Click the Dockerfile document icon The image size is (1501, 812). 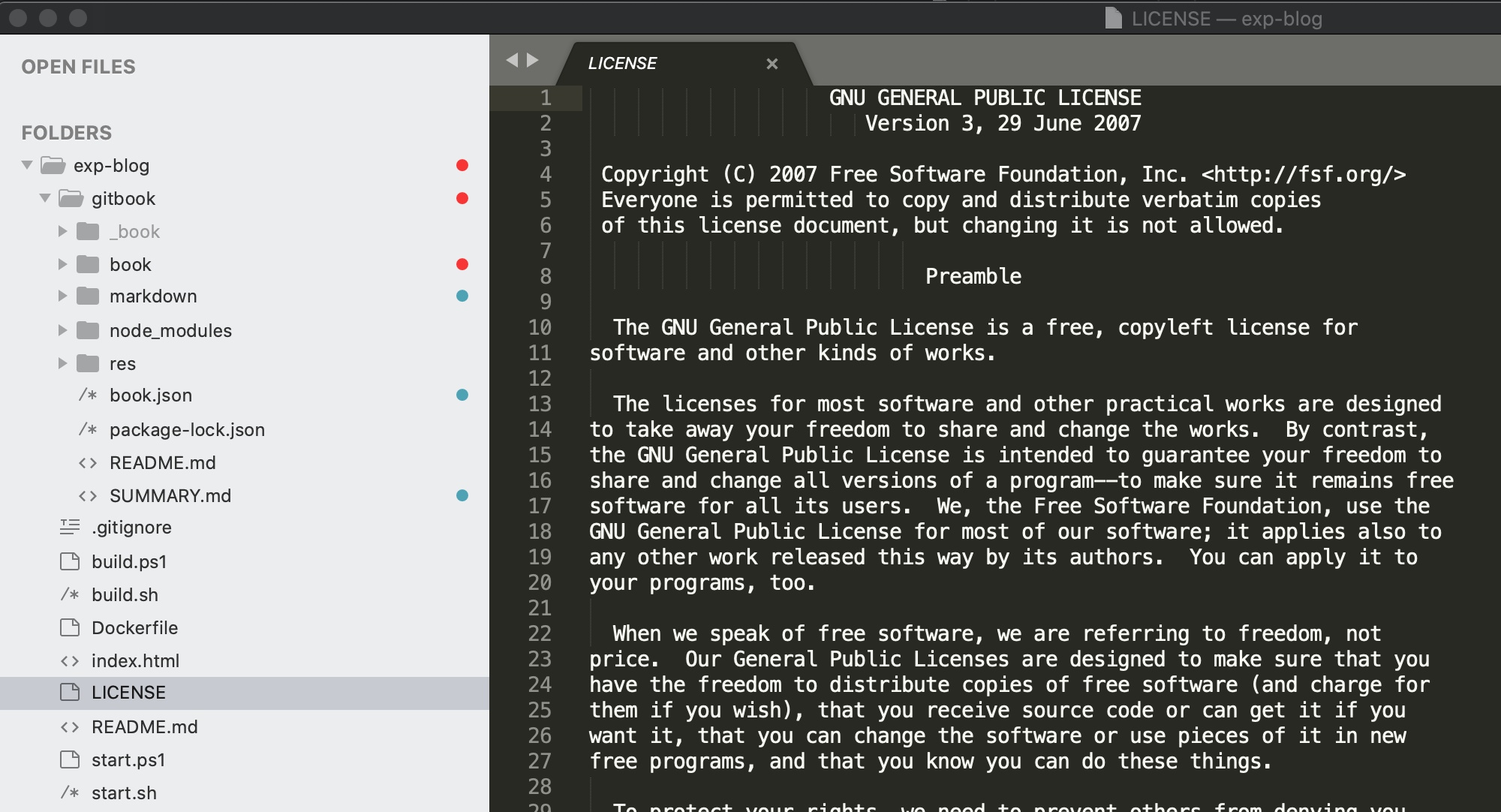[x=70, y=627]
